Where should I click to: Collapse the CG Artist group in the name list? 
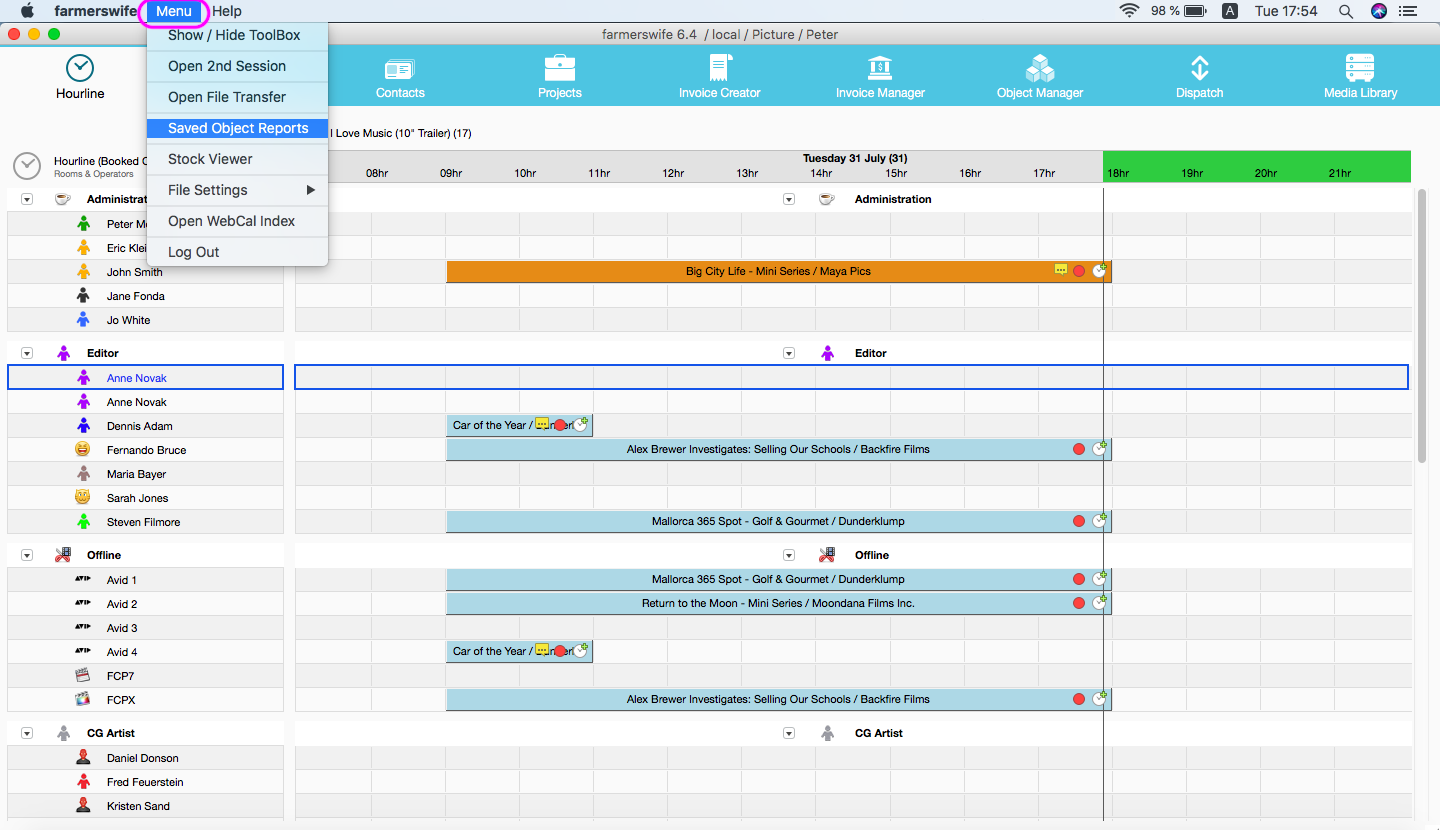click(27, 733)
